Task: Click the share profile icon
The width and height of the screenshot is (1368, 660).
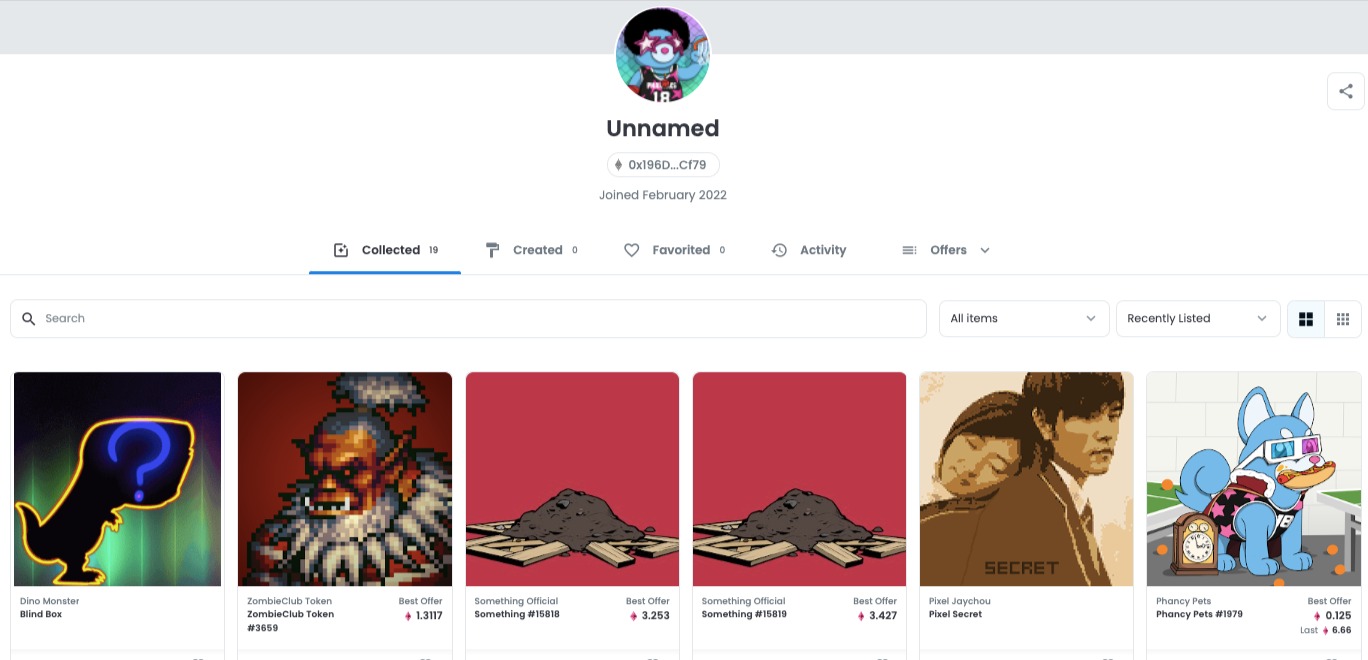Action: (1345, 92)
